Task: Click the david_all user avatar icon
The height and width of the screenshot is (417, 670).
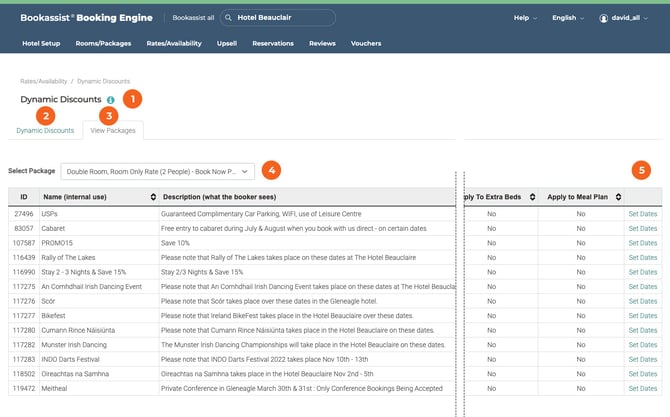Action: tap(604, 18)
